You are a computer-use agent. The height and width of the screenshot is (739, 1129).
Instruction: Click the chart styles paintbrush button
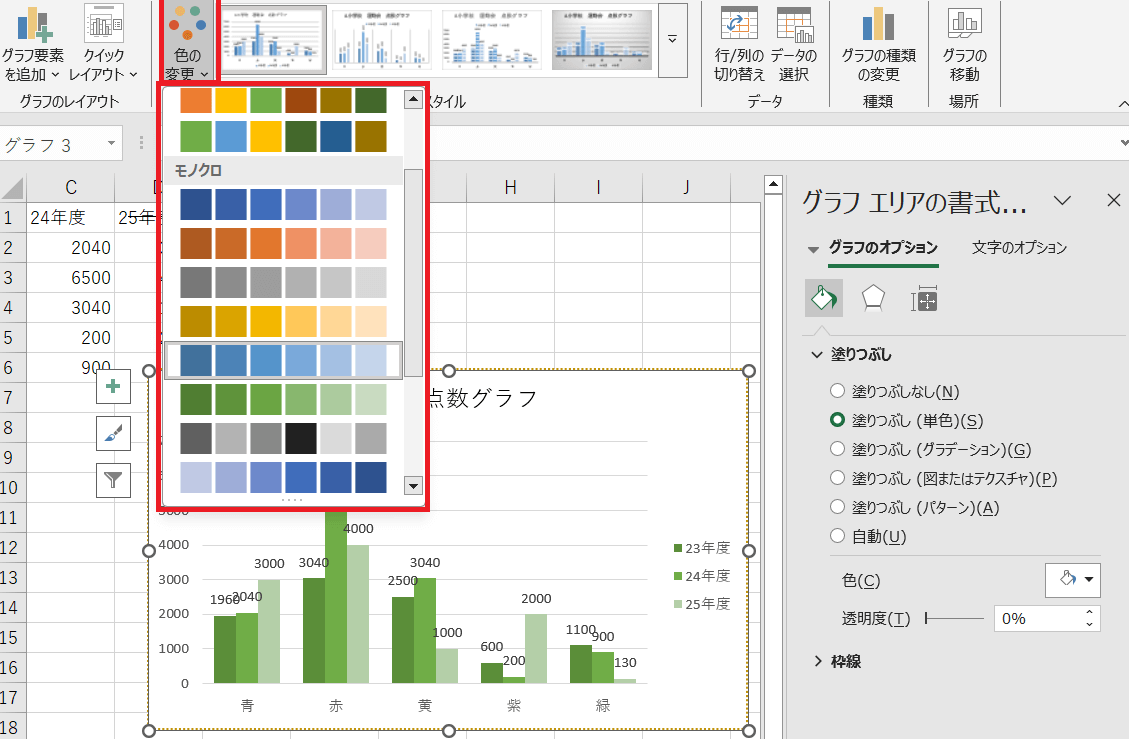point(113,434)
